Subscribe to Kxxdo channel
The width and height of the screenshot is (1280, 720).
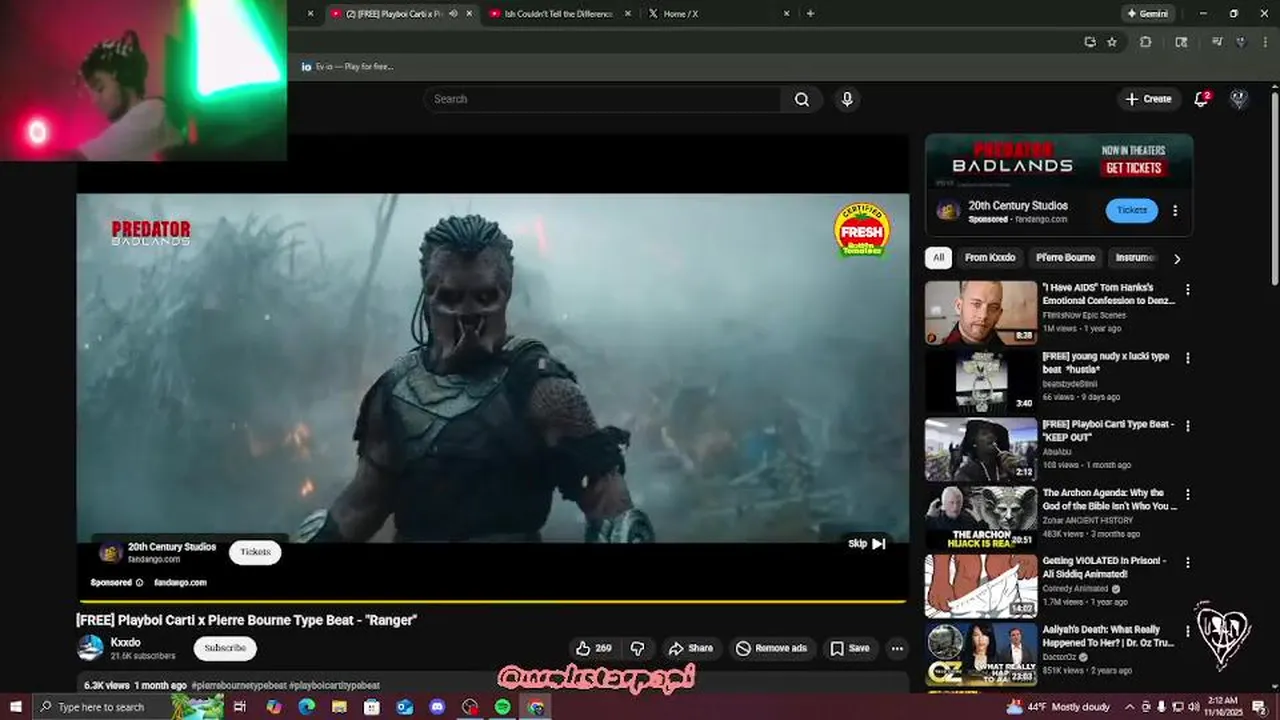pos(225,648)
